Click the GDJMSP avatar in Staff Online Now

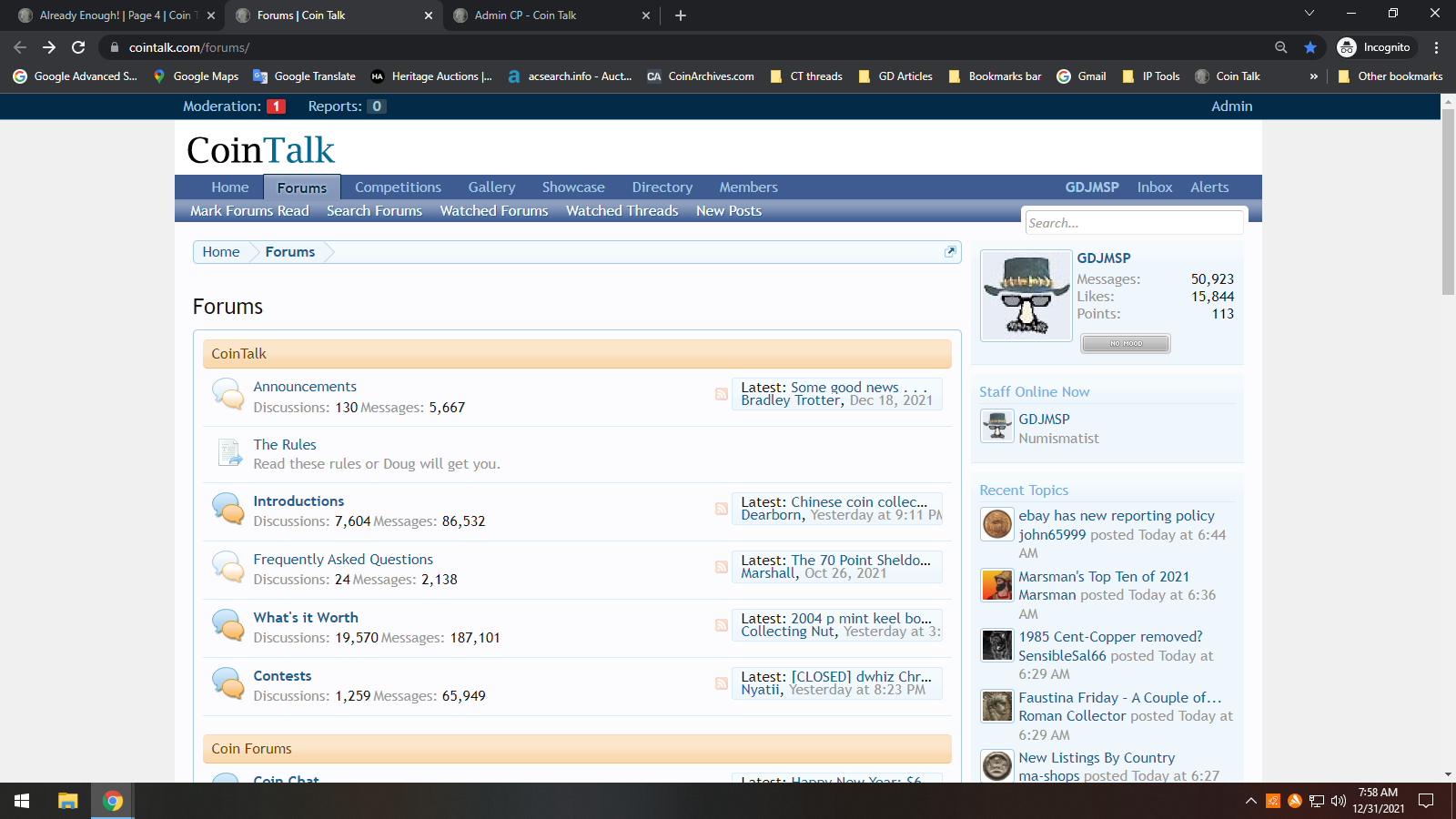(997, 426)
